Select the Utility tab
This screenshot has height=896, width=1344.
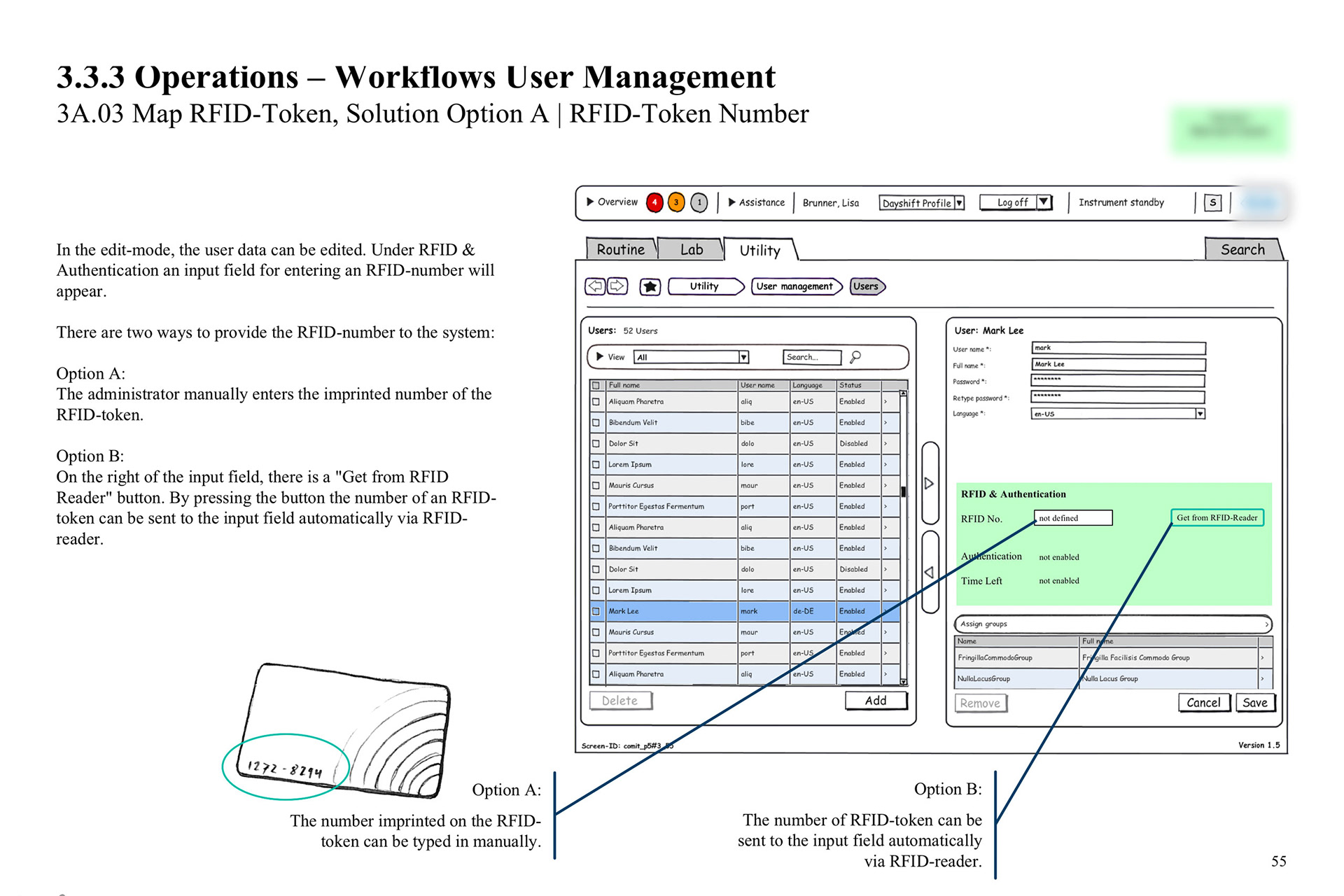[x=760, y=250]
